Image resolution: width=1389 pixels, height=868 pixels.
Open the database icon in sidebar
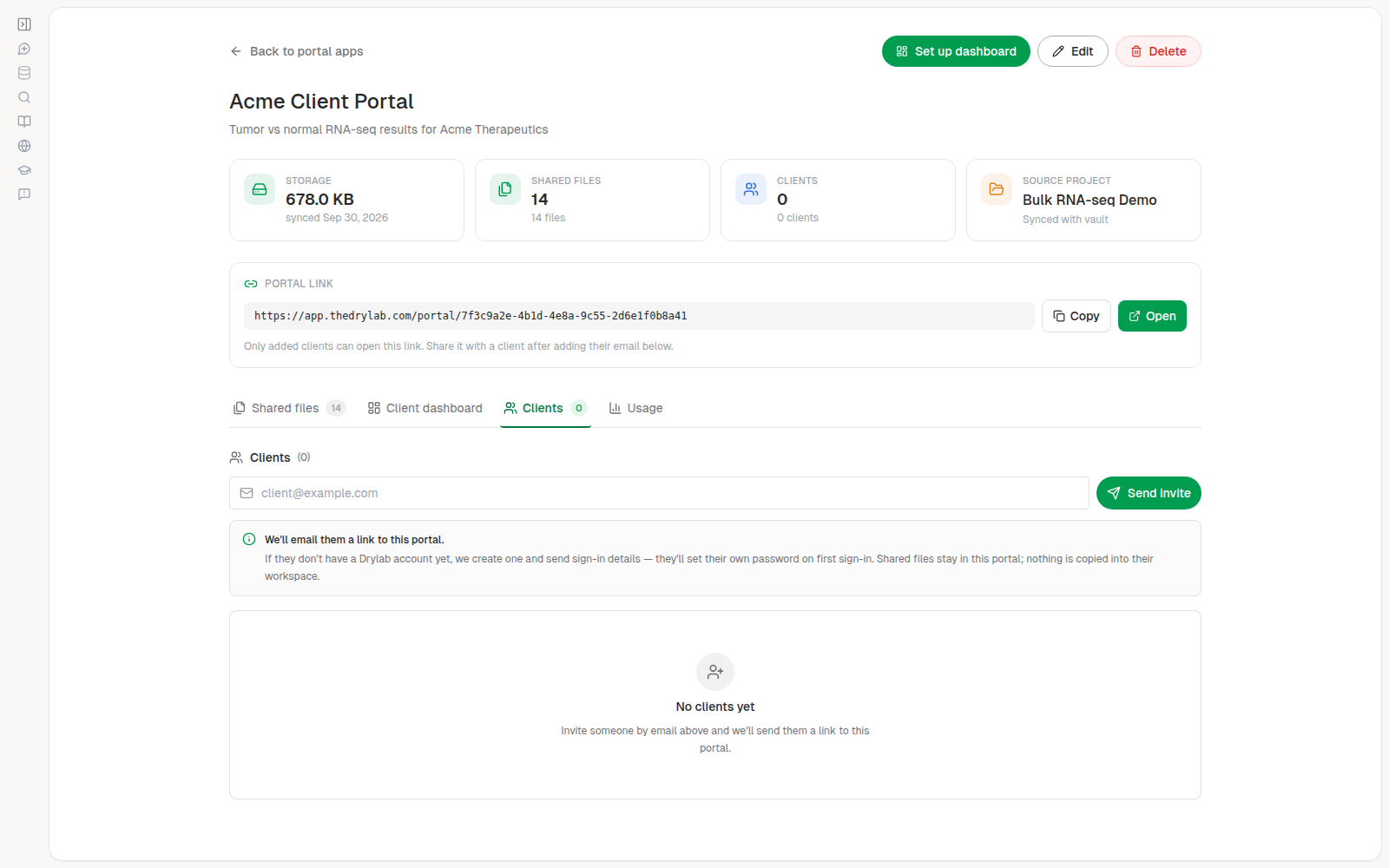(x=24, y=73)
